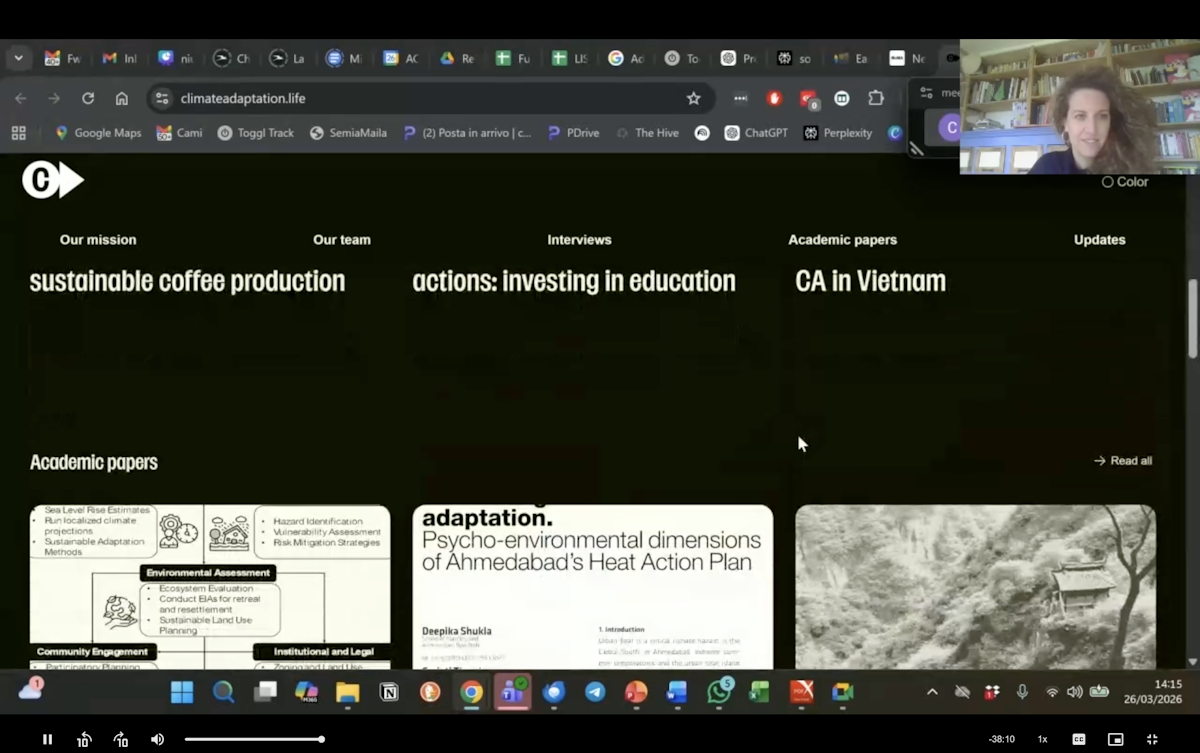
Task: Open the Ahmedabad Heat Action Plan paper
Action: pyautogui.click(x=593, y=587)
